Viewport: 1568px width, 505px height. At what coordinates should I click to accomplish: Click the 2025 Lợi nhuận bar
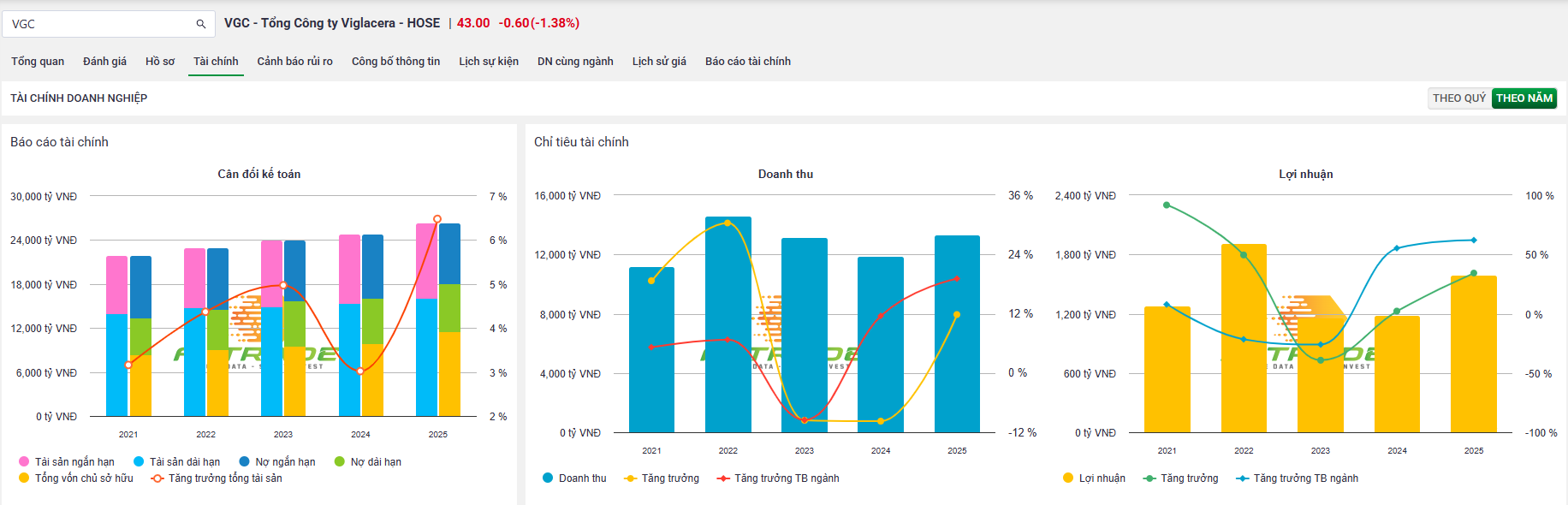(1474, 354)
